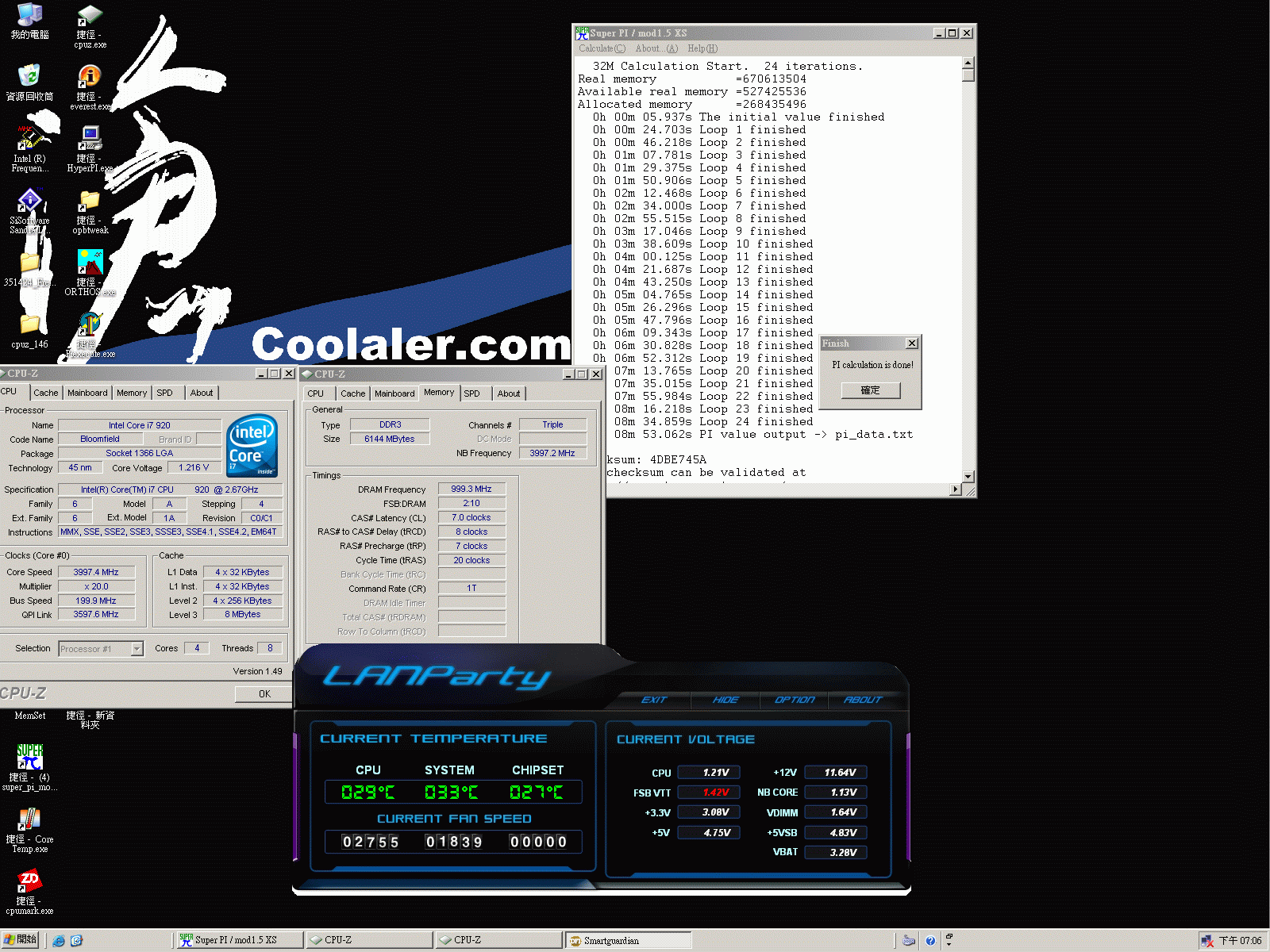The image size is (1270, 952).
Task: Launch the everest.exe shortcut icon
Action: 90,87
